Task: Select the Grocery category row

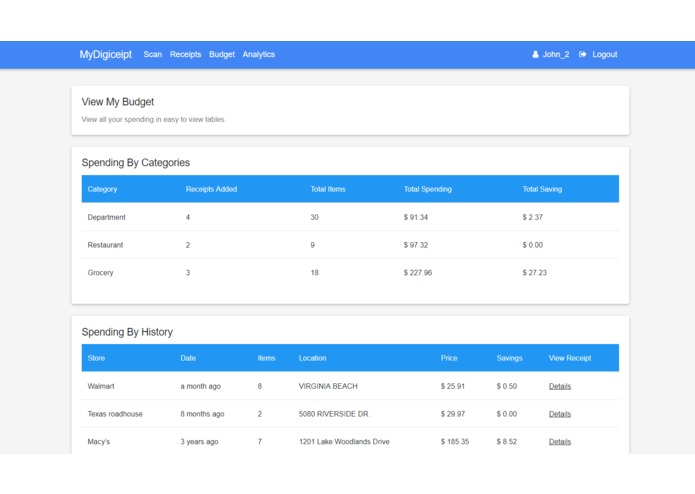Action: point(350,273)
